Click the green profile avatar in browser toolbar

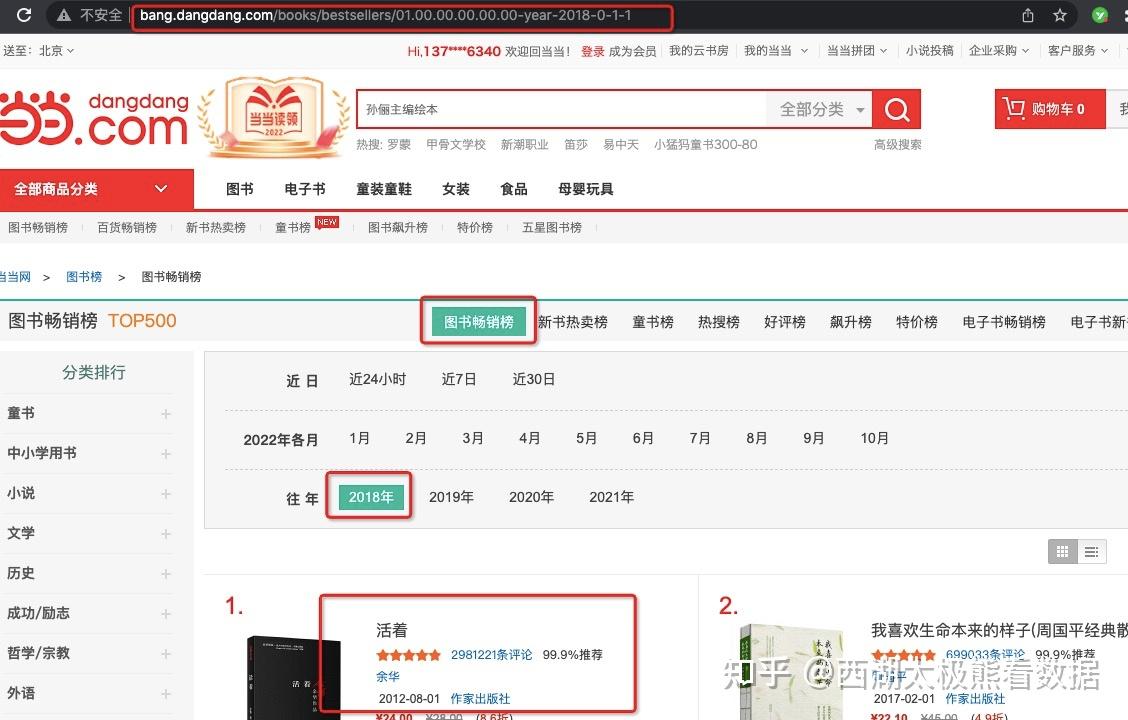1099,16
